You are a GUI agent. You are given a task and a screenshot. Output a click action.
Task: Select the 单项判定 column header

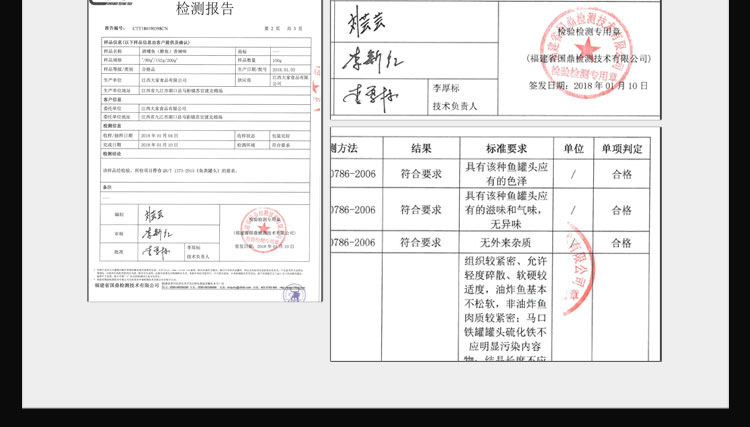point(620,147)
